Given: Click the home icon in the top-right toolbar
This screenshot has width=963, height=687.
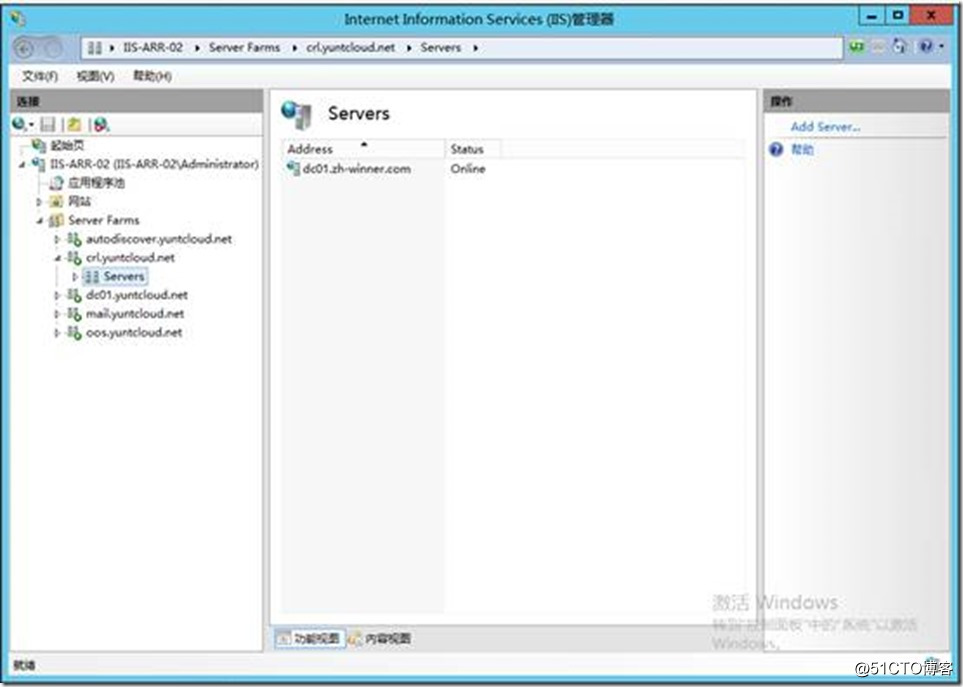Looking at the screenshot, I should [900, 47].
